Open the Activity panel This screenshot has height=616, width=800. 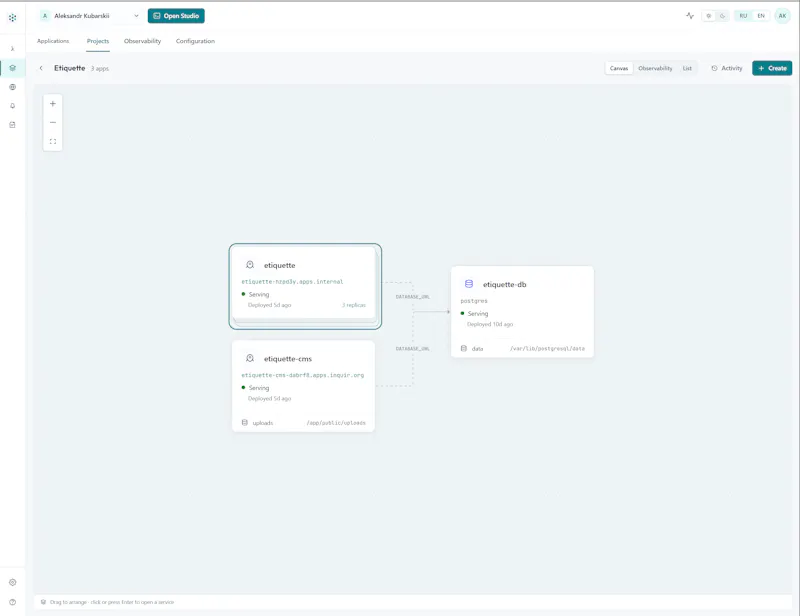pyautogui.click(x=727, y=68)
